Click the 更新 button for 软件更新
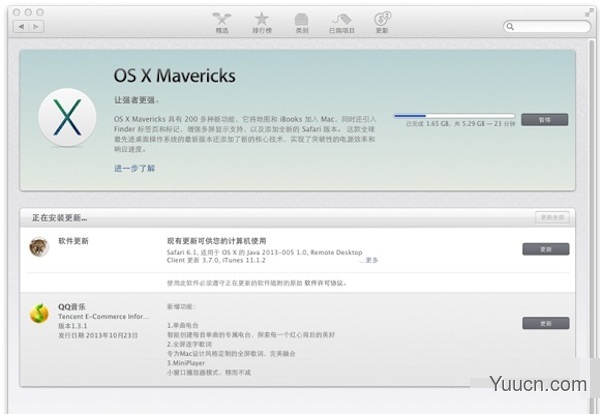Screen dimensions: 600x414 coord(546,249)
